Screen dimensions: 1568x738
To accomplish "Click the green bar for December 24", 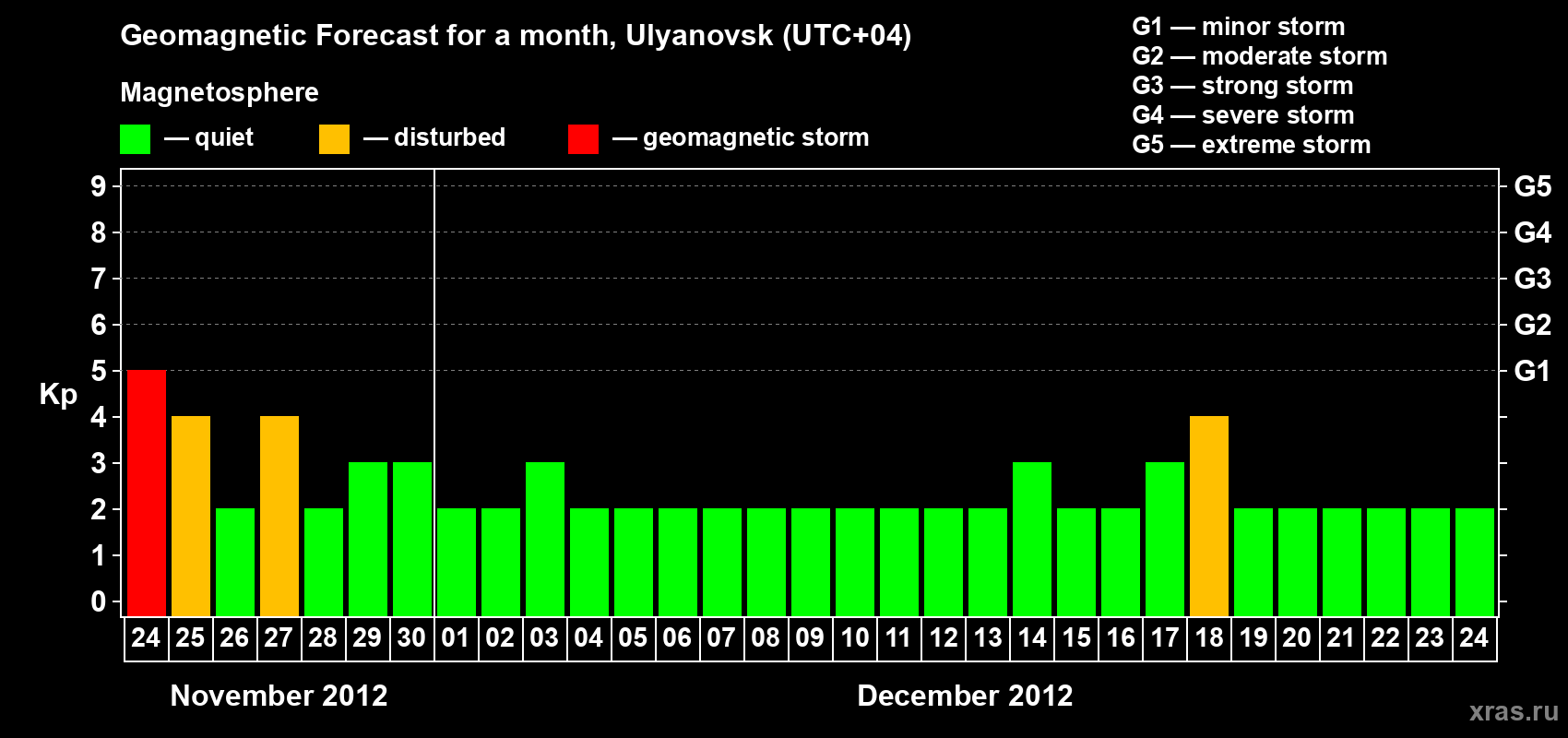I will [x=1475, y=562].
